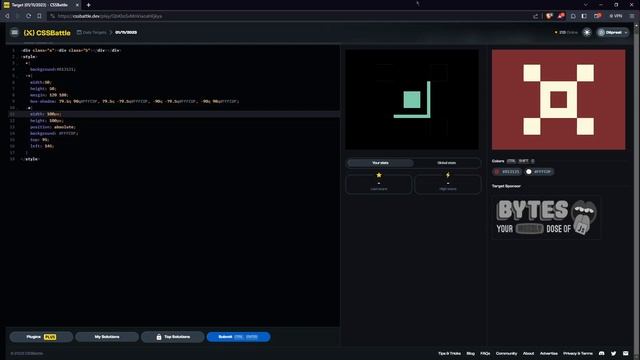Screen dimensions: 640x360
Task: Submit the solution
Action: pos(238,337)
